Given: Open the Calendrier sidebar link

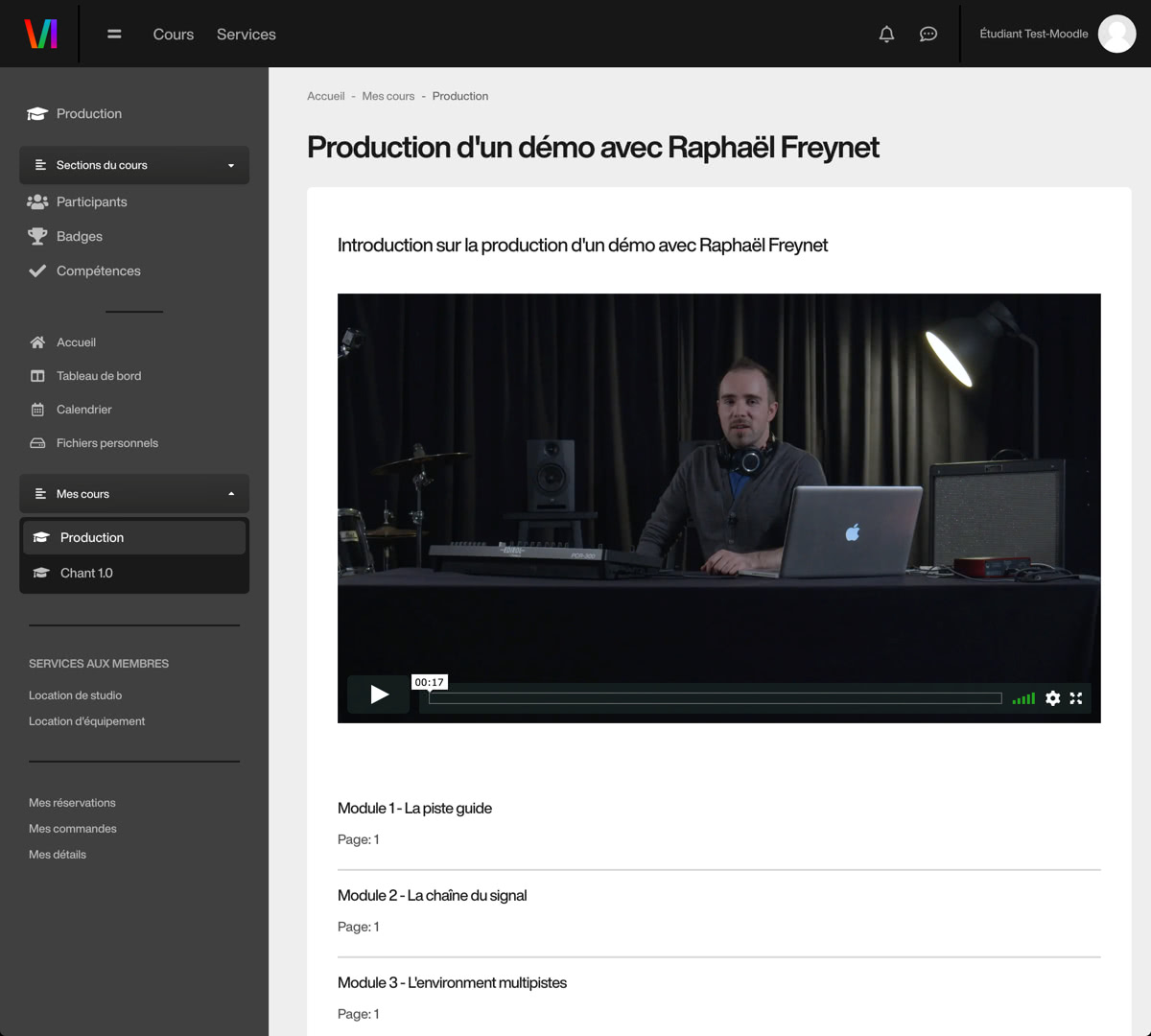Looking at the screenshot, I should tap(83, 410).
